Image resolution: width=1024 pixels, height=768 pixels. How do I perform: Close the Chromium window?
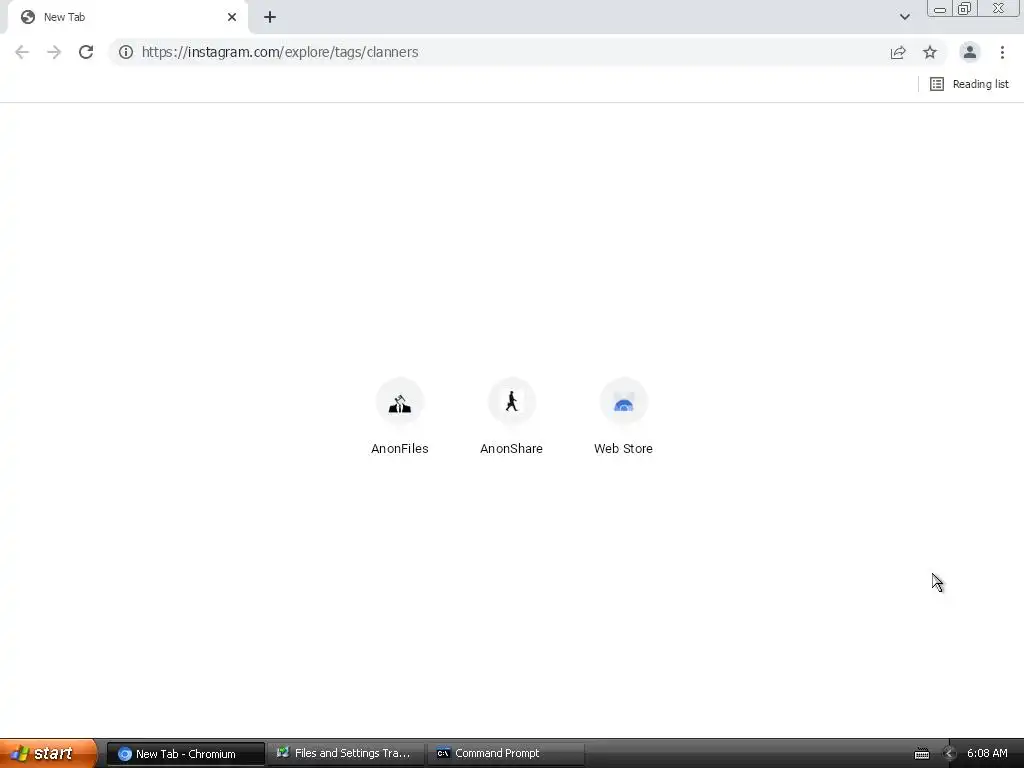pos(999,8)
